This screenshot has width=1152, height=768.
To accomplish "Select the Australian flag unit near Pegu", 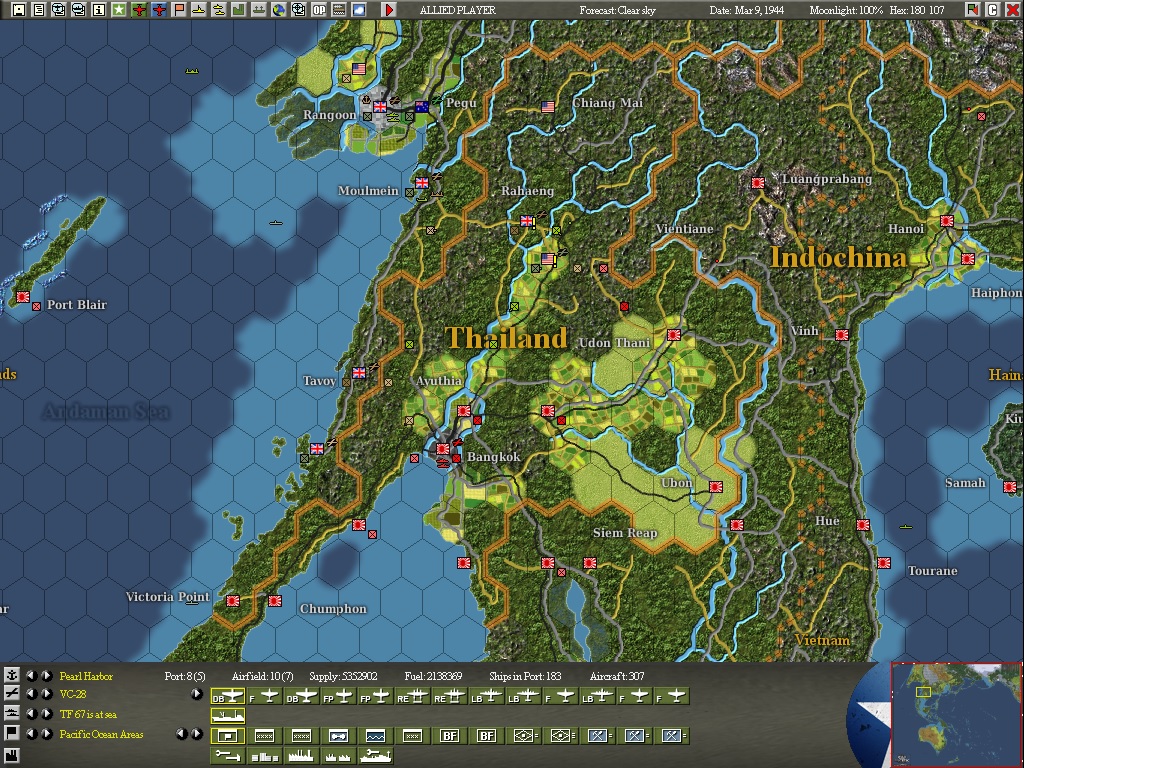I will pos(422,107).
